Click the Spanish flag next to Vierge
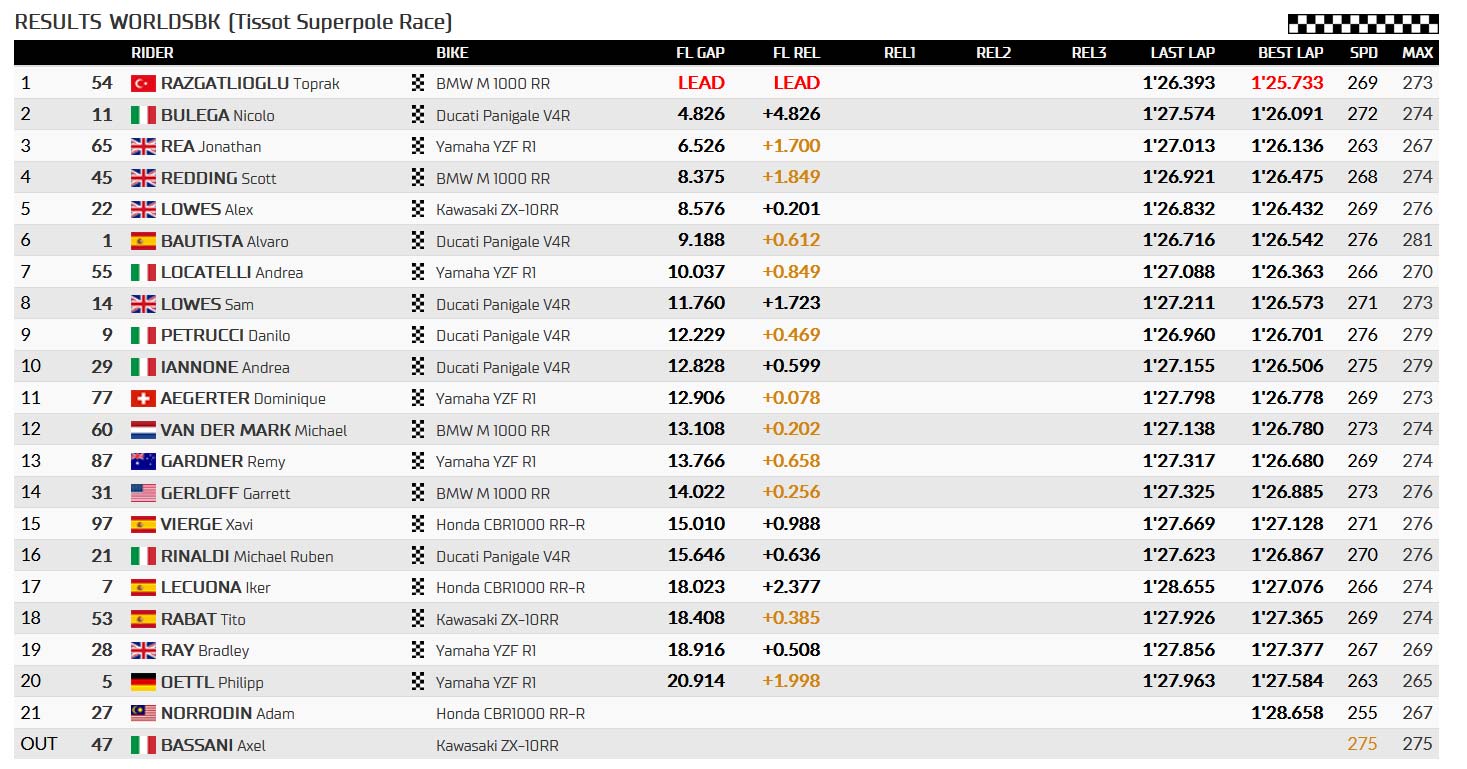Viewport: 1467px width, 769px height. pyautogui.click(x=143, y=524)
